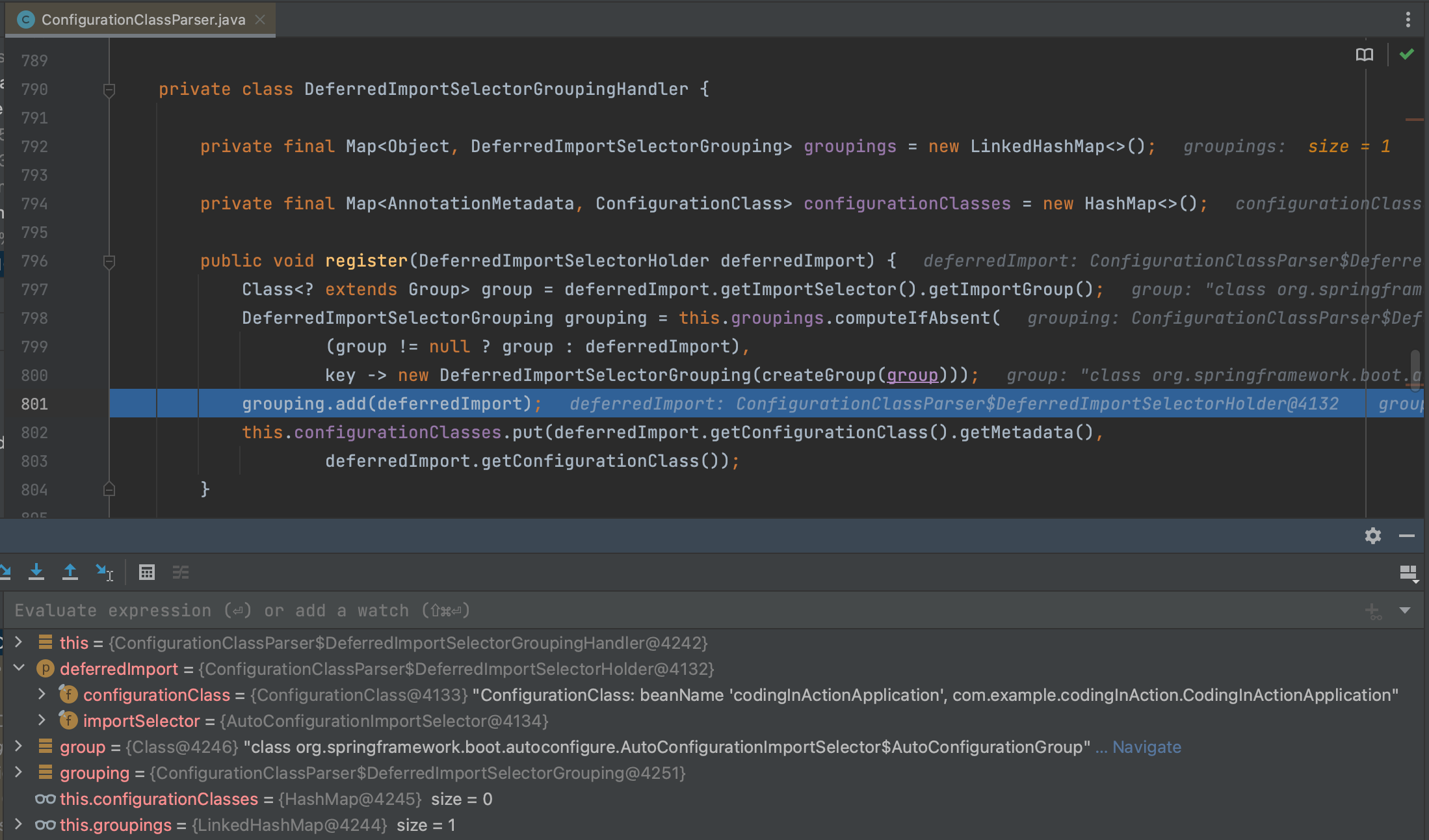Viewport: 1429px width, 840px height.
Task: Open the editor tabs vertical ellipsis menu
Action: 1408,20
